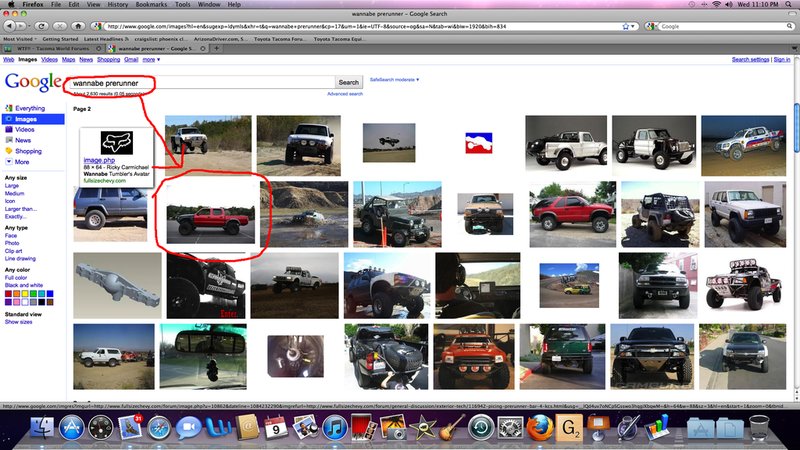Reload the page with the refresh button

pyautogui.click(x=41, y=26)
